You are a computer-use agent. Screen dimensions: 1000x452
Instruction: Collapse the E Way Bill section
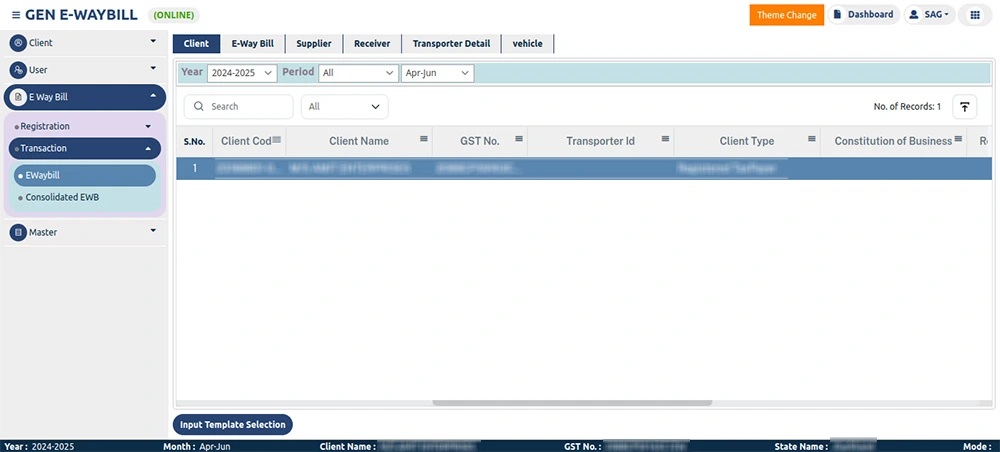click(x=153, y=96)
